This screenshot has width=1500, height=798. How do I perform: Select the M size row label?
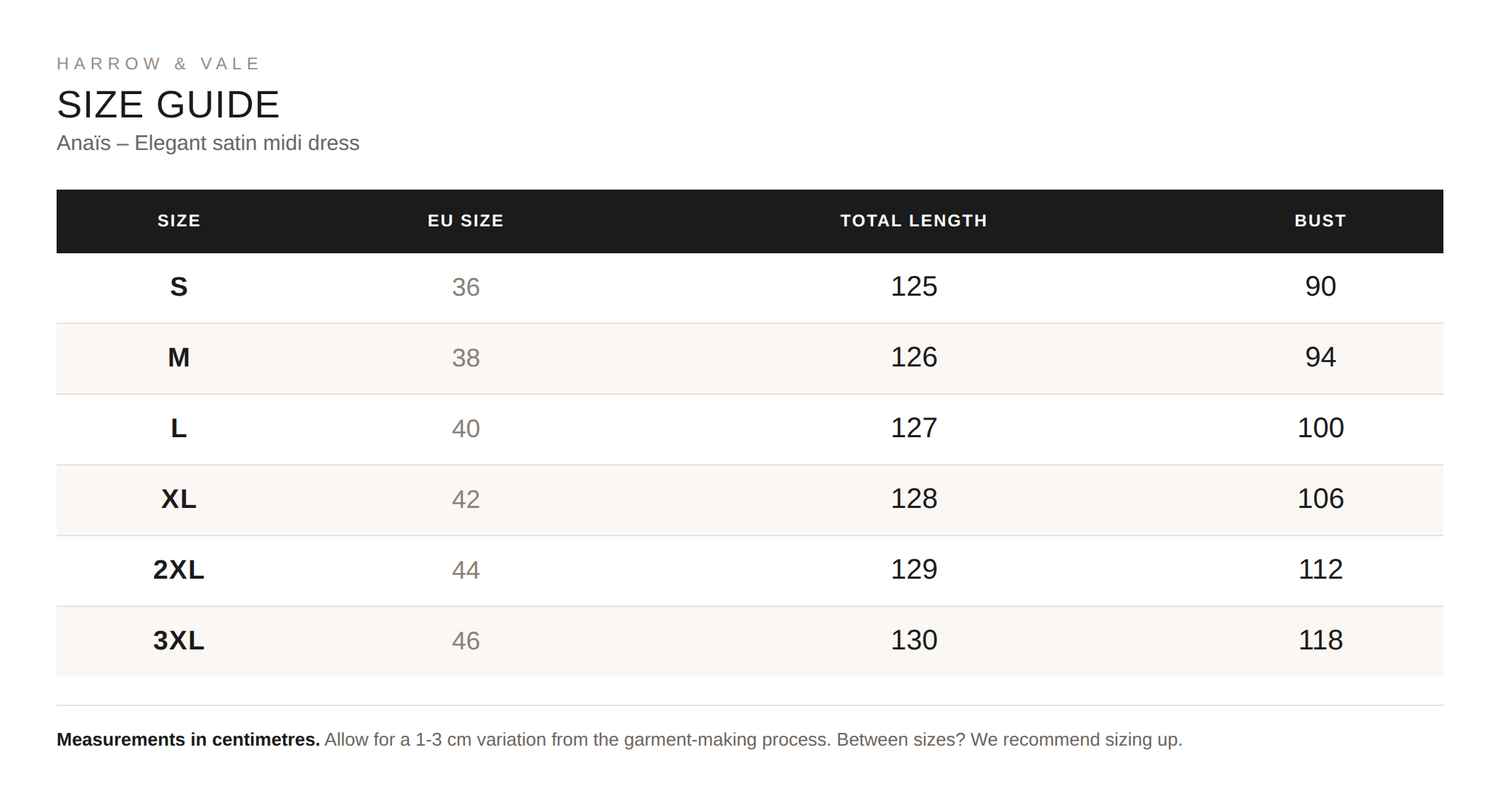pyautogui.click(x=179, y=358)
